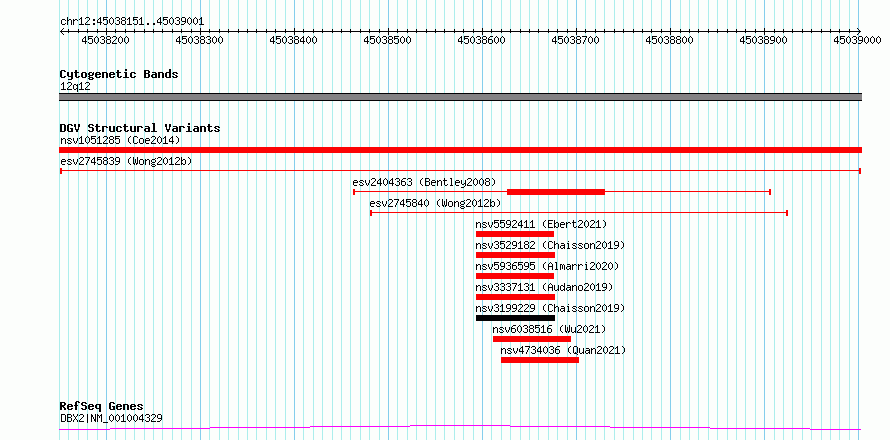Open the esv2745840 (Wong2012b) label
This screenshot has width=890, height=440.
coord(435,203)
